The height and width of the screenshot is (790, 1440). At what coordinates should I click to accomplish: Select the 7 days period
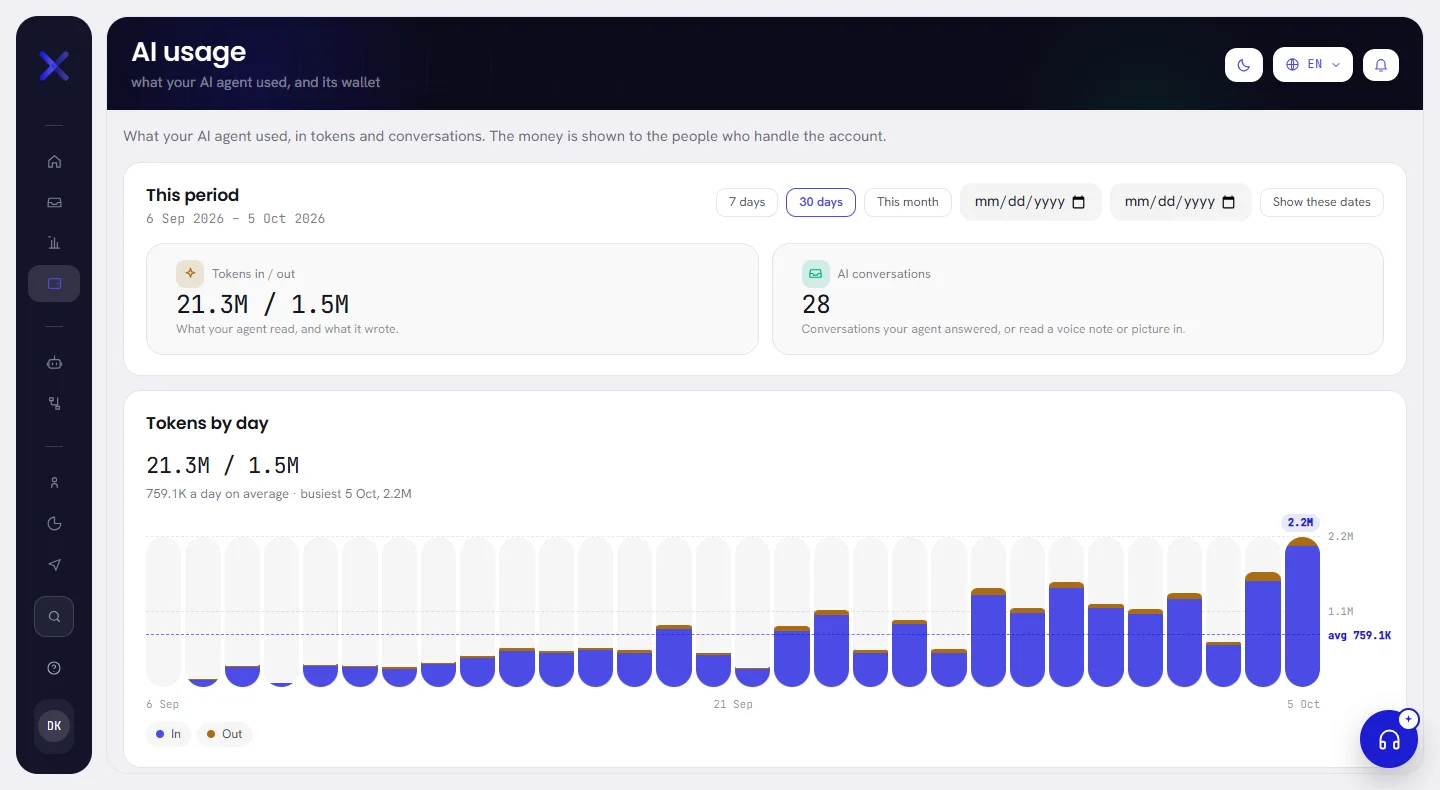747,202
